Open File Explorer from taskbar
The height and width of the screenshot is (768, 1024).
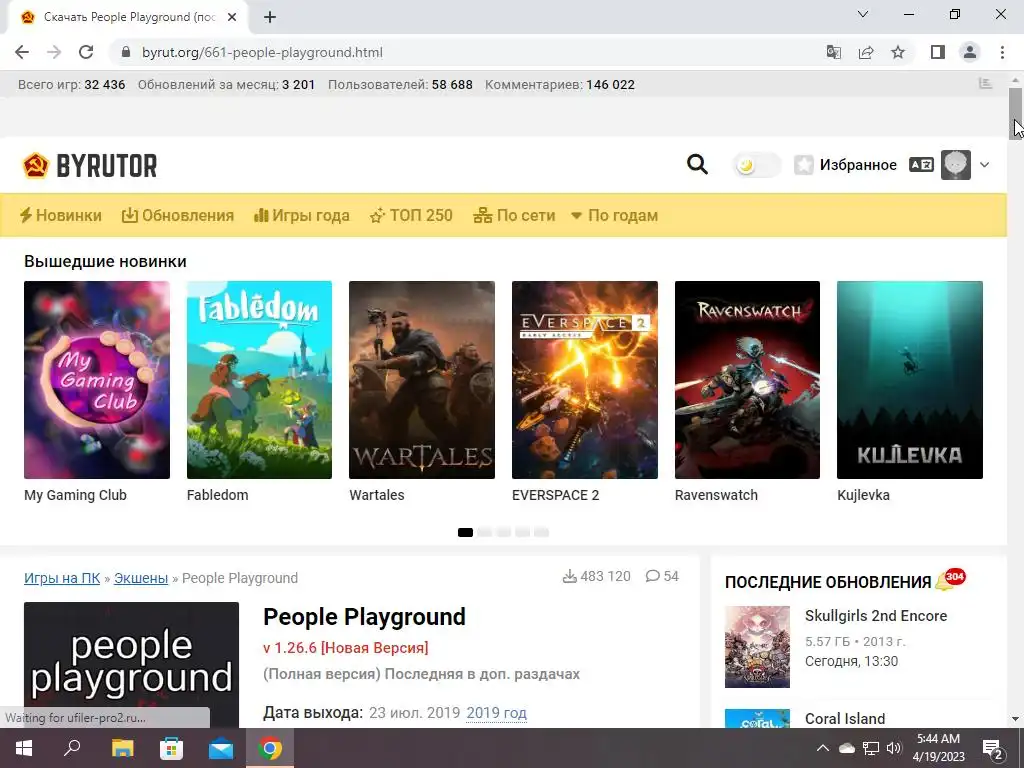pos(122,748)
